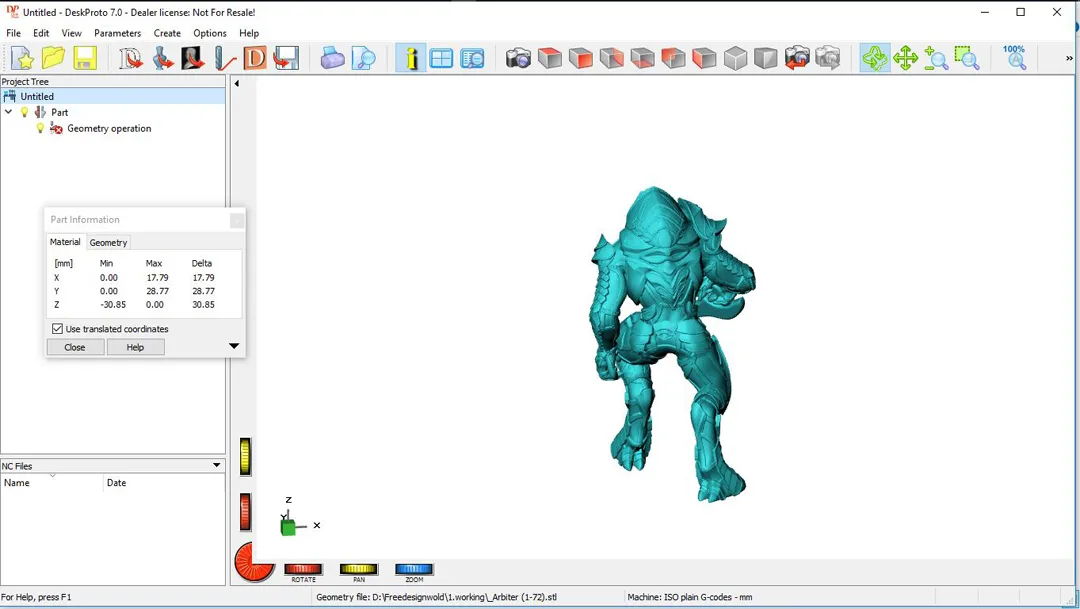
Task: Open the Edit menu
Action: (41, 33)
